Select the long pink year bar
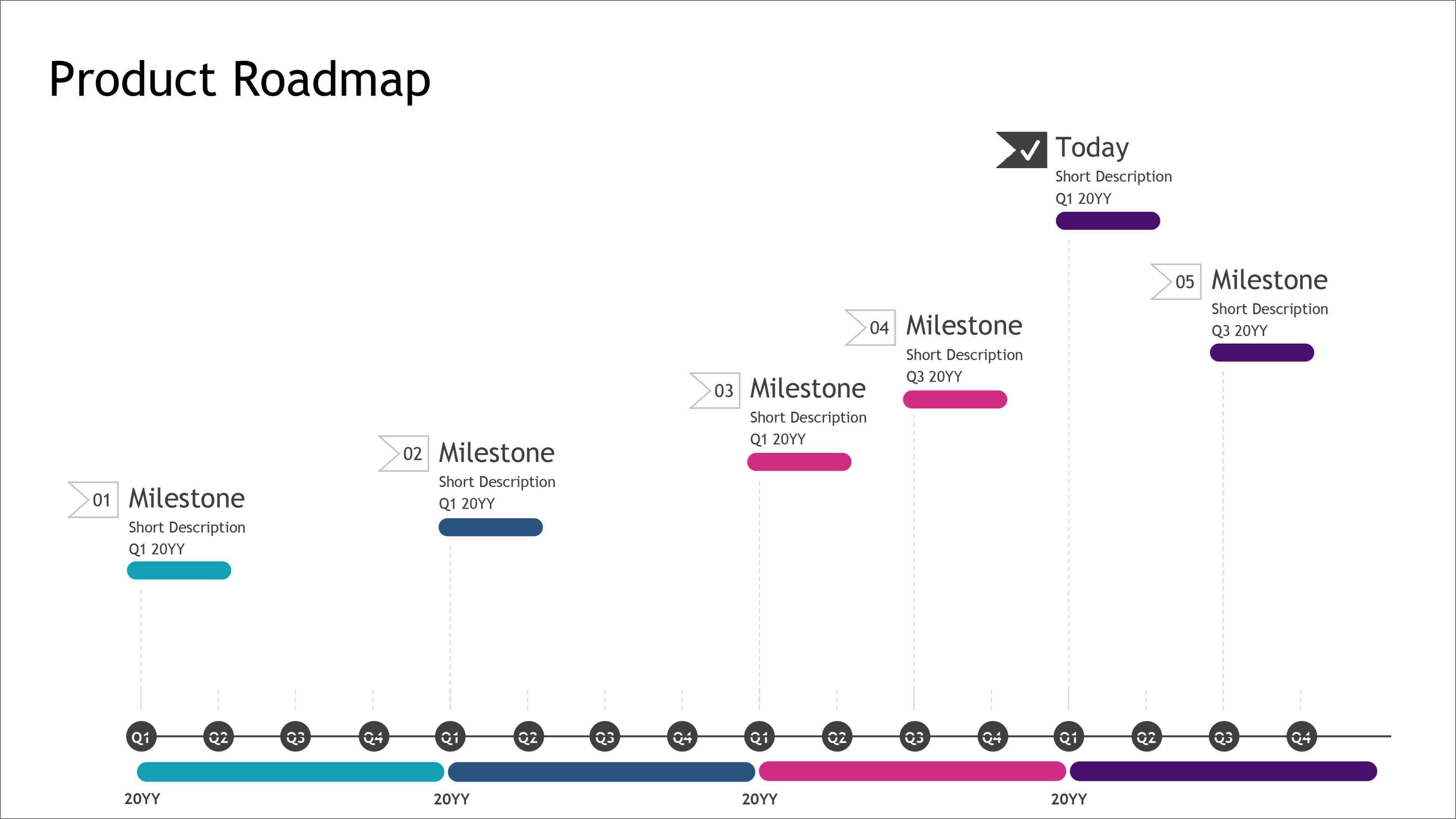 coord(912,771)
